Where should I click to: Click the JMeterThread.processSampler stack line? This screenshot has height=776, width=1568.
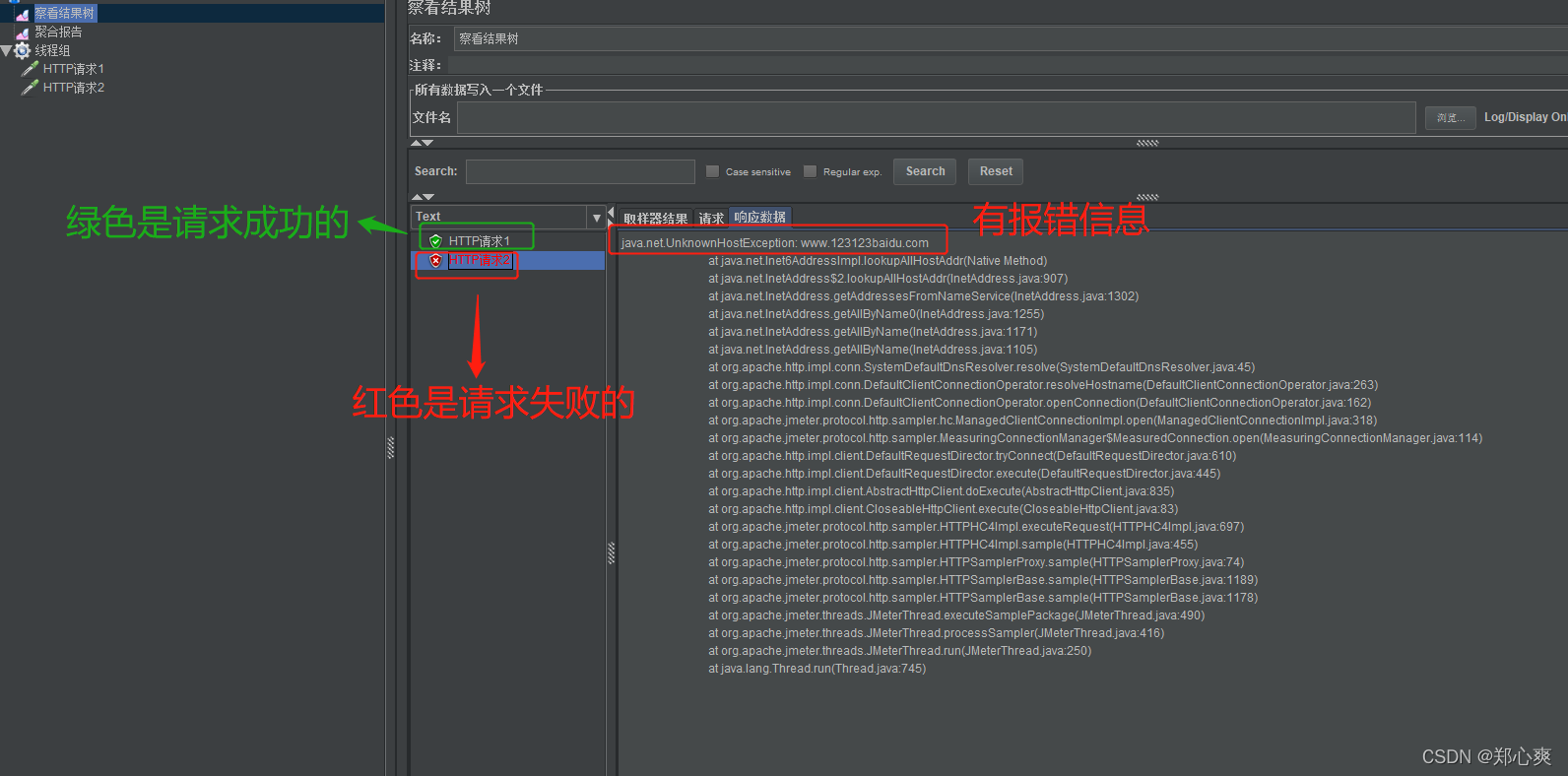(x=936, y=633)
